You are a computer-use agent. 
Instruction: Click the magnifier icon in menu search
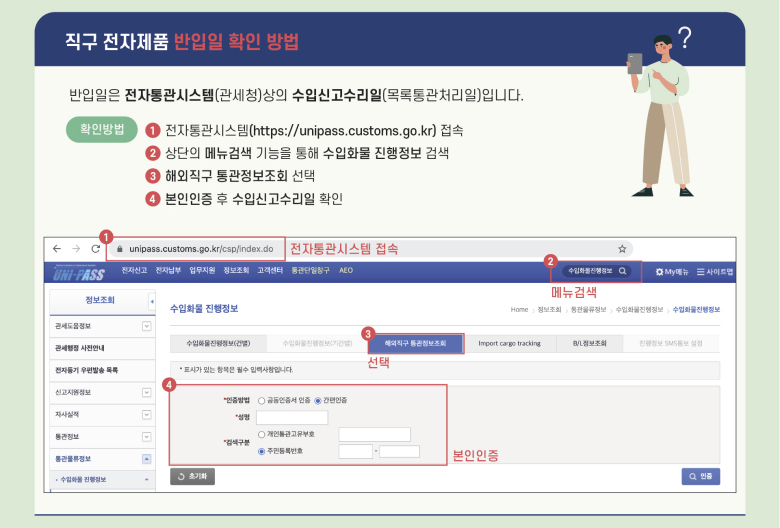point(622,271)
